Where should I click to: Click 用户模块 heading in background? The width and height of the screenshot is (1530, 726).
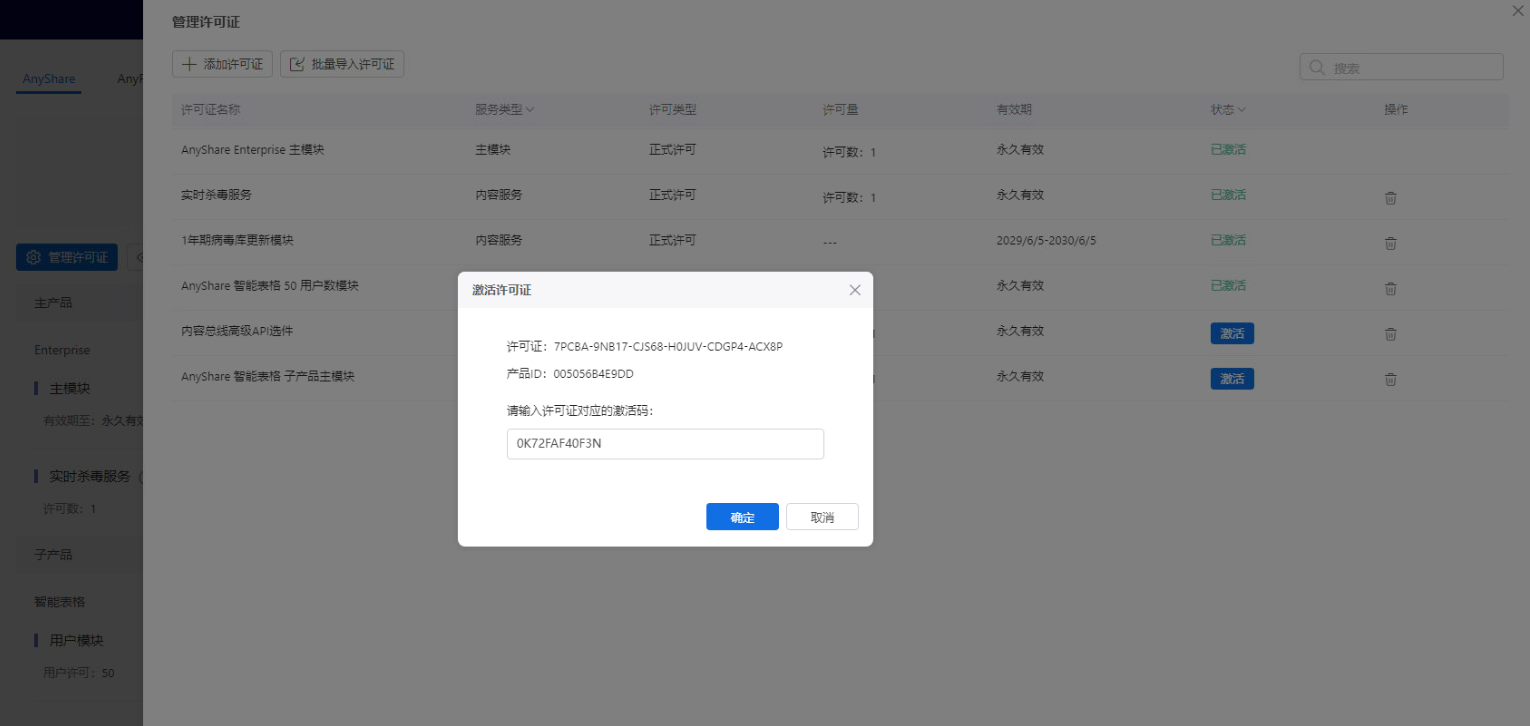coord(77,640)
